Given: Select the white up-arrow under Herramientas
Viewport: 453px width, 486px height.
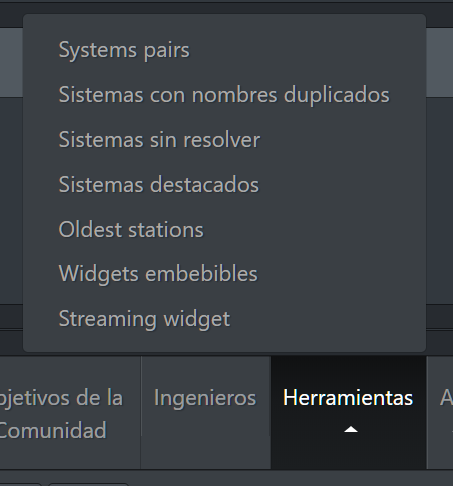Looking at the screenshot, I should coord(351,430).
